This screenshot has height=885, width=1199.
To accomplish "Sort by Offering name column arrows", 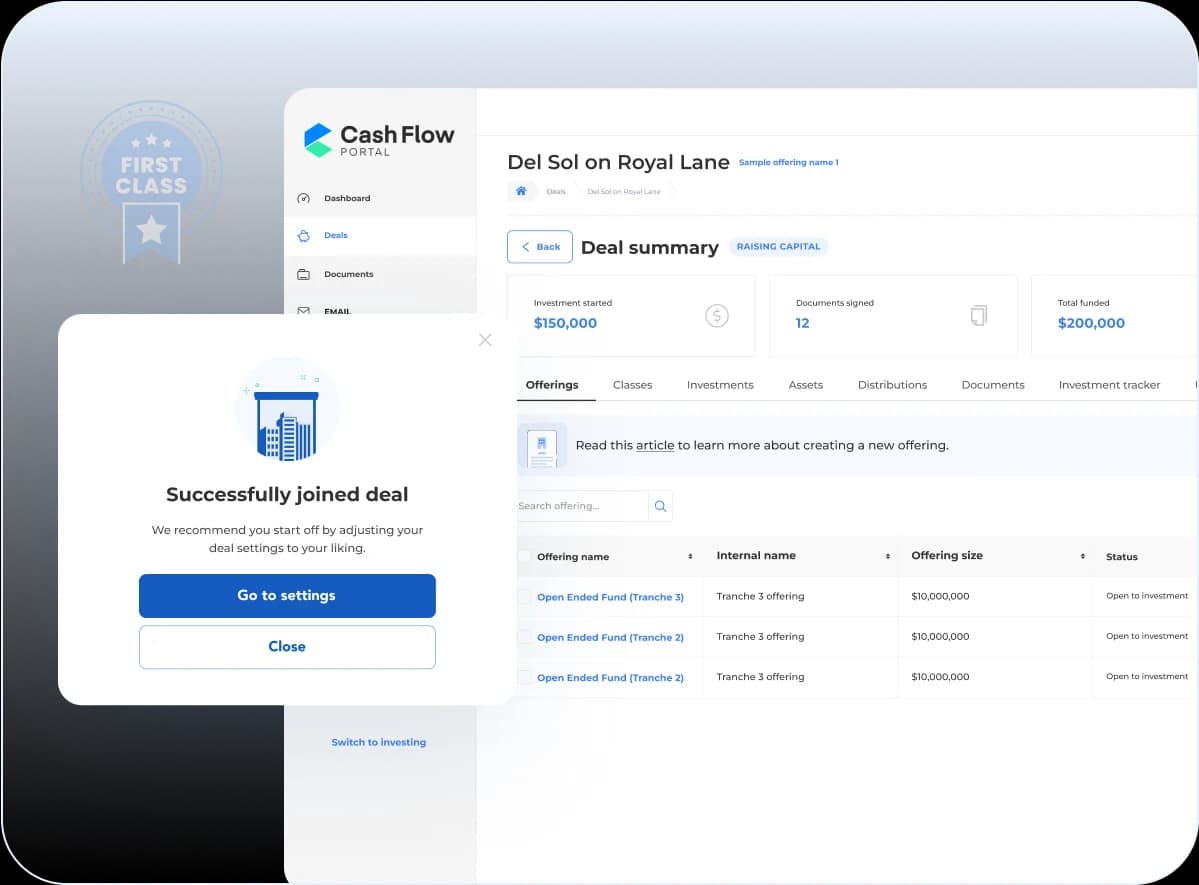I will tap(690, 556).
